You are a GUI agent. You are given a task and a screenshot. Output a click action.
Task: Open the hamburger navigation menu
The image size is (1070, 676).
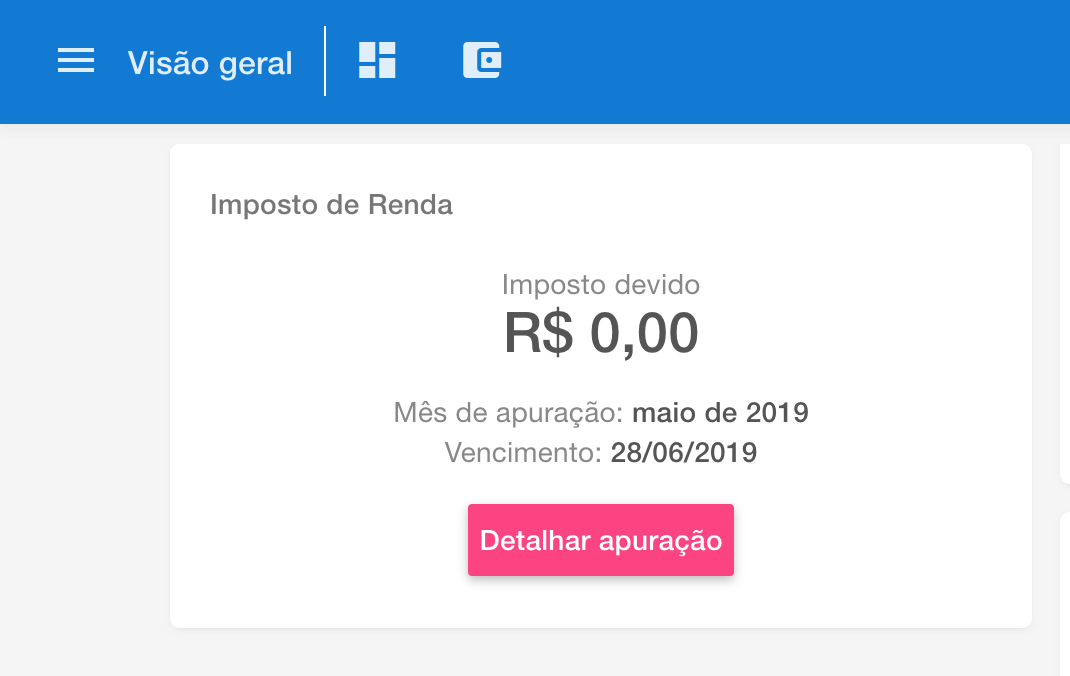[76, 62]
